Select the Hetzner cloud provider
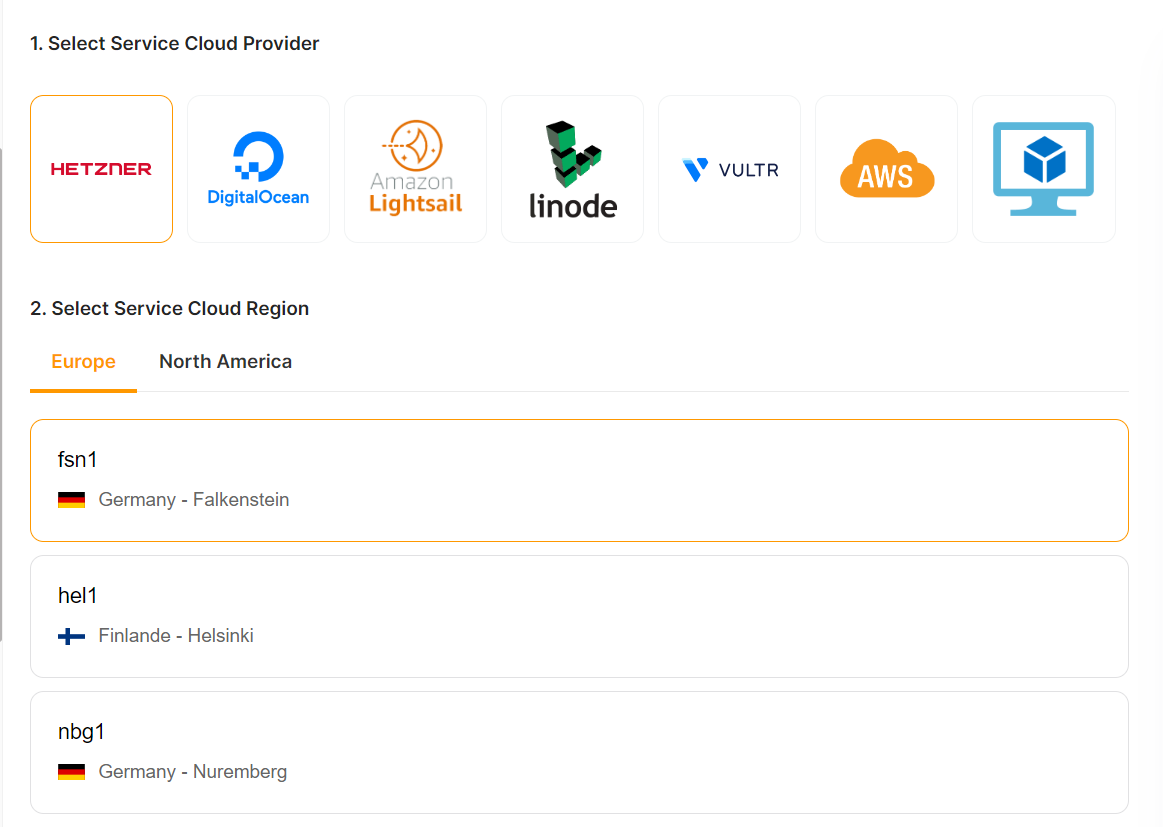The height and width of the screenshot is (827, 1163). (x=101, y=169)
